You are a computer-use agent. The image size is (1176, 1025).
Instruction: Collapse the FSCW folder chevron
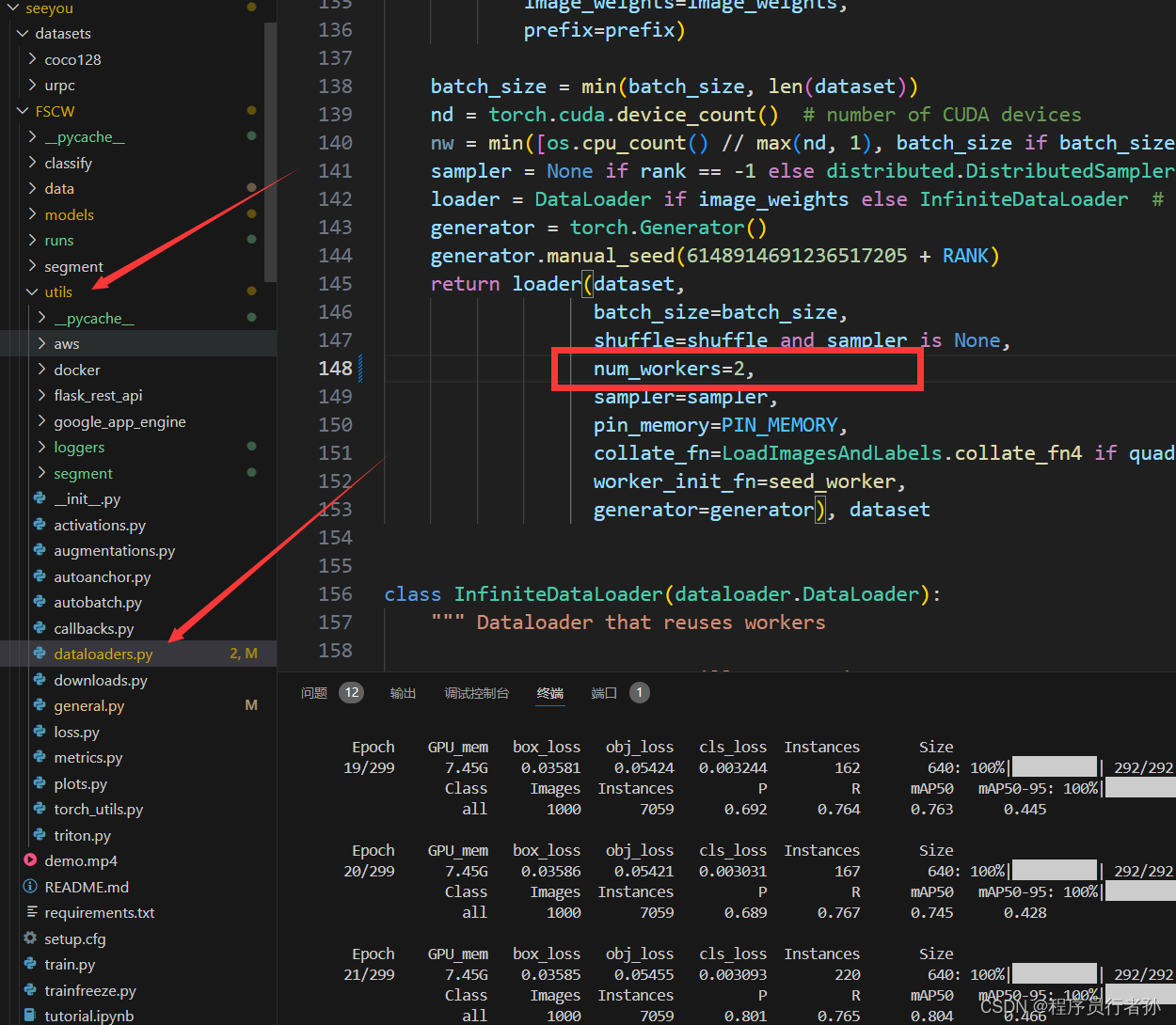pyautogui.click(x=23, y=111)
